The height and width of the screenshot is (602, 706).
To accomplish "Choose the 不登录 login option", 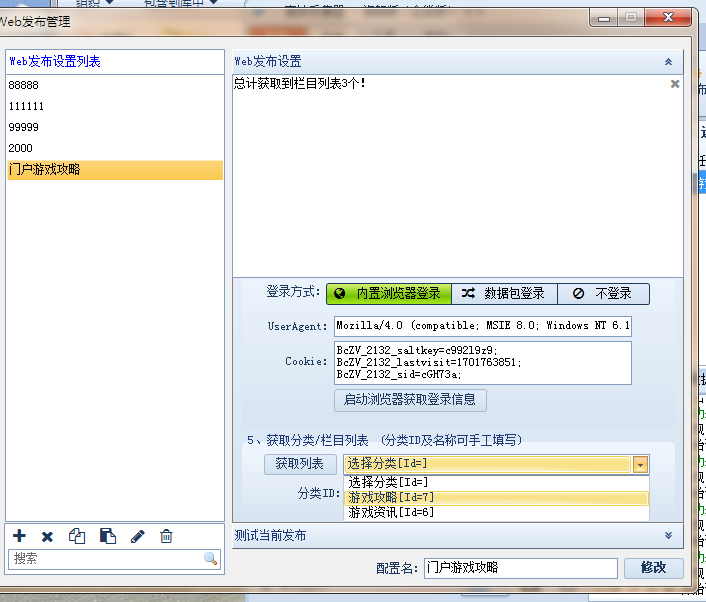I will [x=603, y=294].
